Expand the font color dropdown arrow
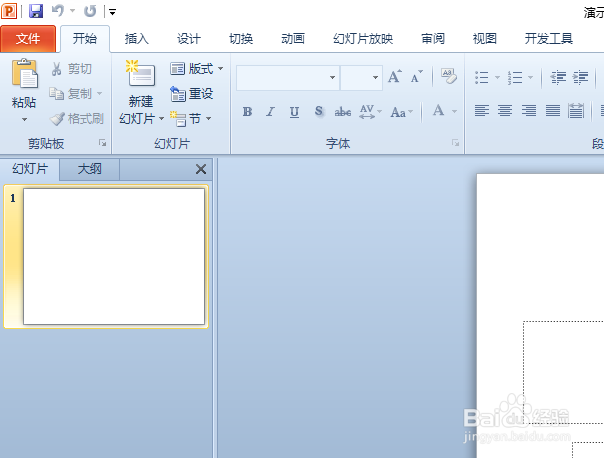604x458 pixels. 455,112
